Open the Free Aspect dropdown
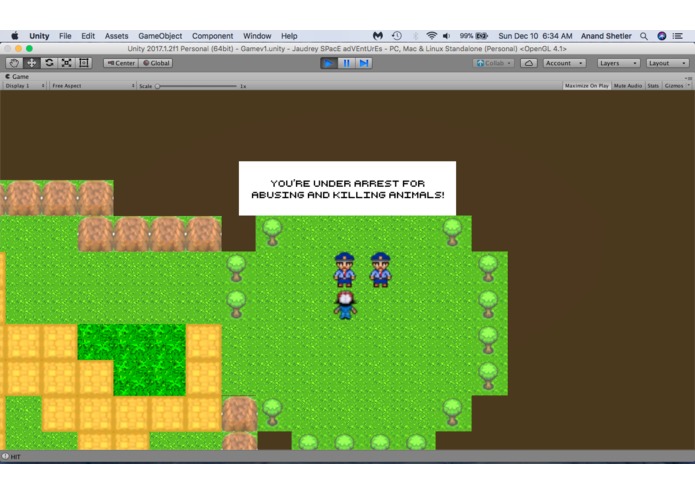Image resolution: width=695 pixels, height=494 pixels. (93, 86)
